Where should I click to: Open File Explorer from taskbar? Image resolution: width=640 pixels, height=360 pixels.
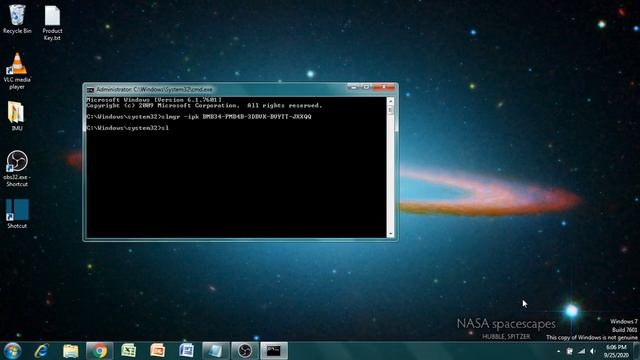71,351
